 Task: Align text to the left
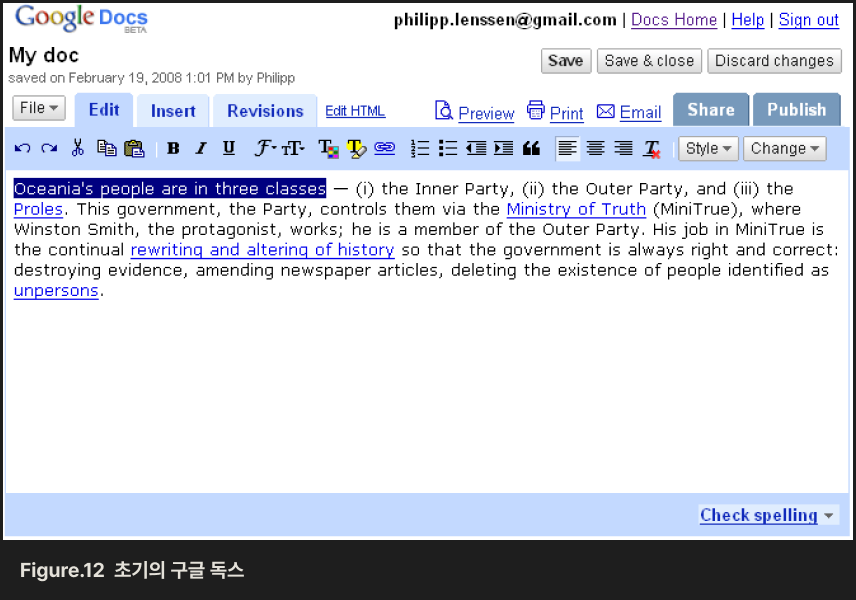pyautogui.click(x=568, y=148)
